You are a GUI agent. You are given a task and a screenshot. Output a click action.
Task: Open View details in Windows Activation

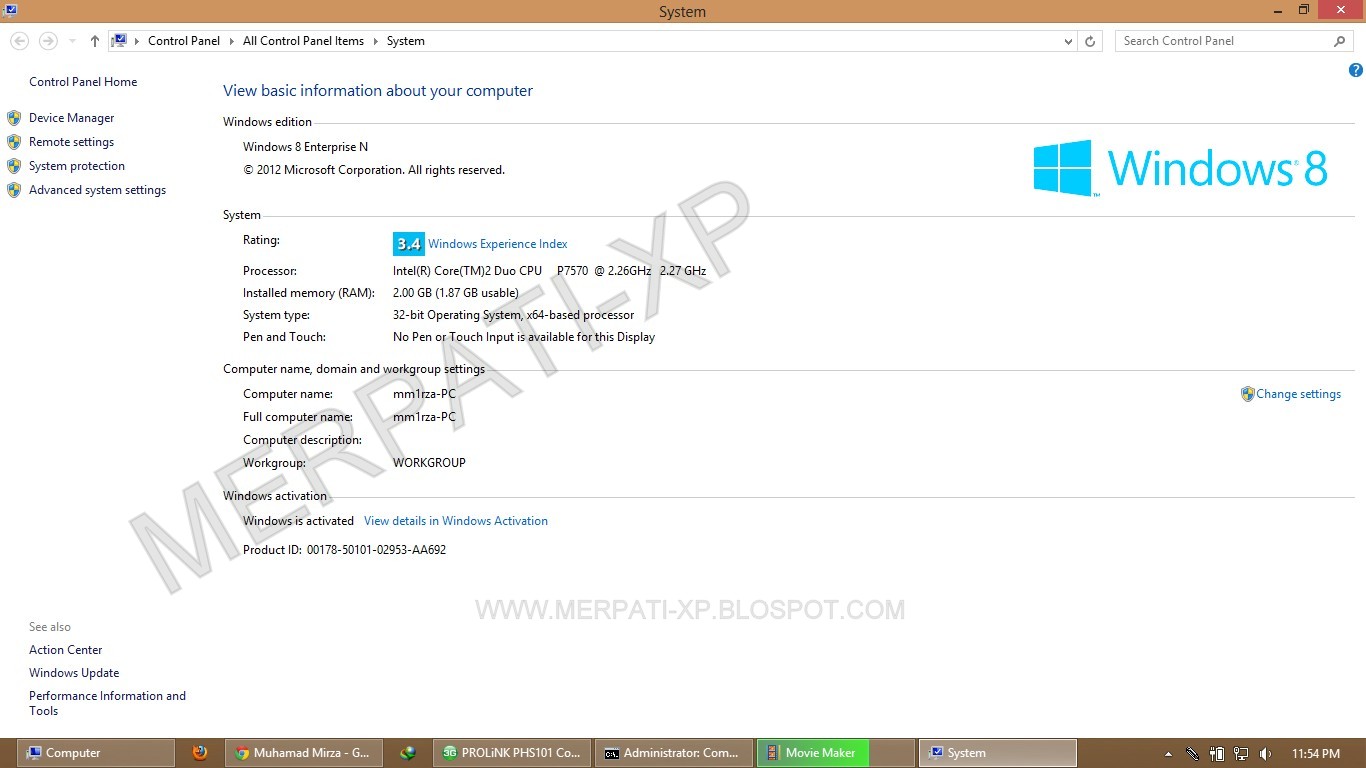pos(456,521)
